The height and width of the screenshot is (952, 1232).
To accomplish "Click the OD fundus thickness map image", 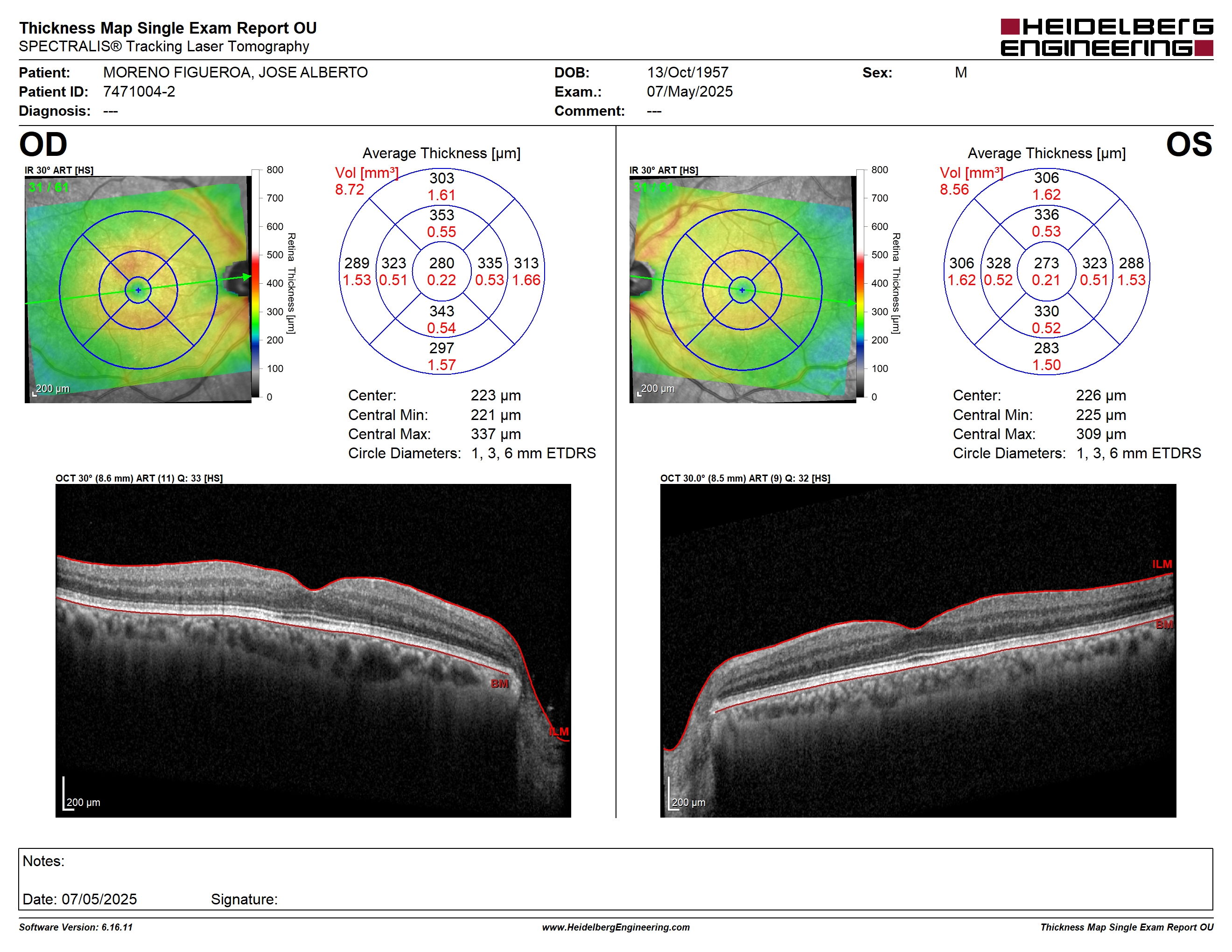I will [x=138, y=289].
